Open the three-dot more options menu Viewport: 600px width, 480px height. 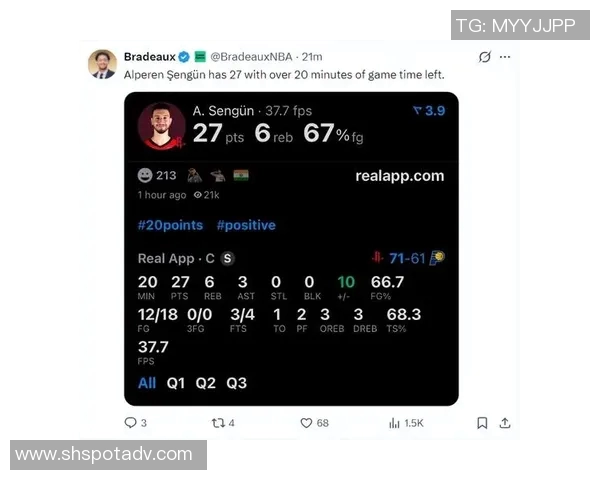click(x=505, y=57)
